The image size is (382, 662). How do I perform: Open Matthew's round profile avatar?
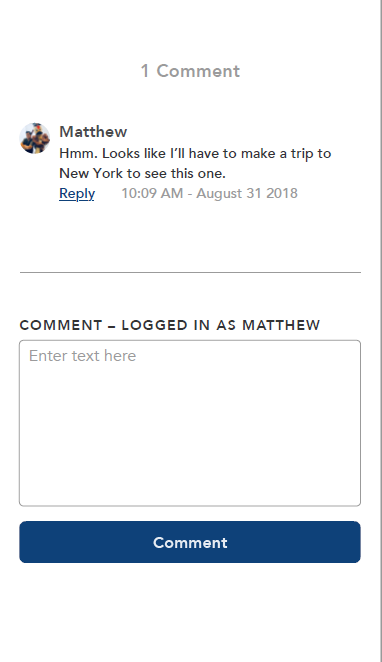[35, 138]
